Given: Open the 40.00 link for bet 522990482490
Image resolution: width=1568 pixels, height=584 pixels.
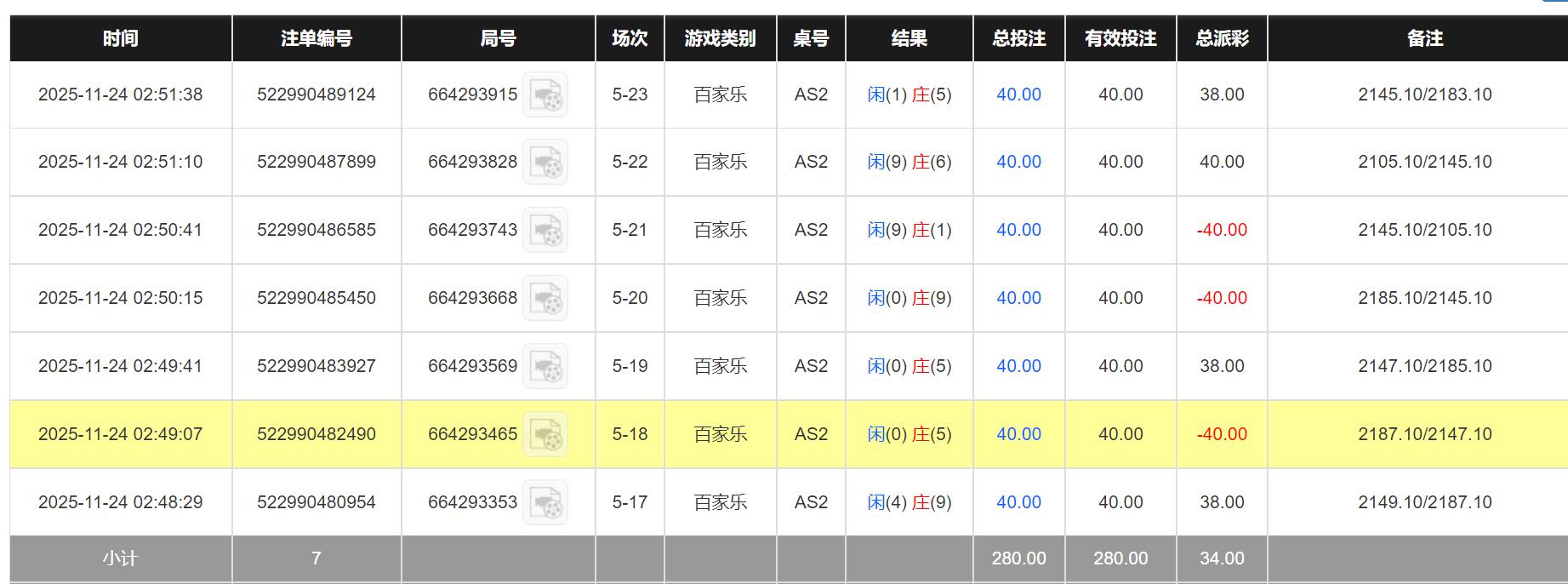Looking at the screenshot, I should click(1018, 434).
